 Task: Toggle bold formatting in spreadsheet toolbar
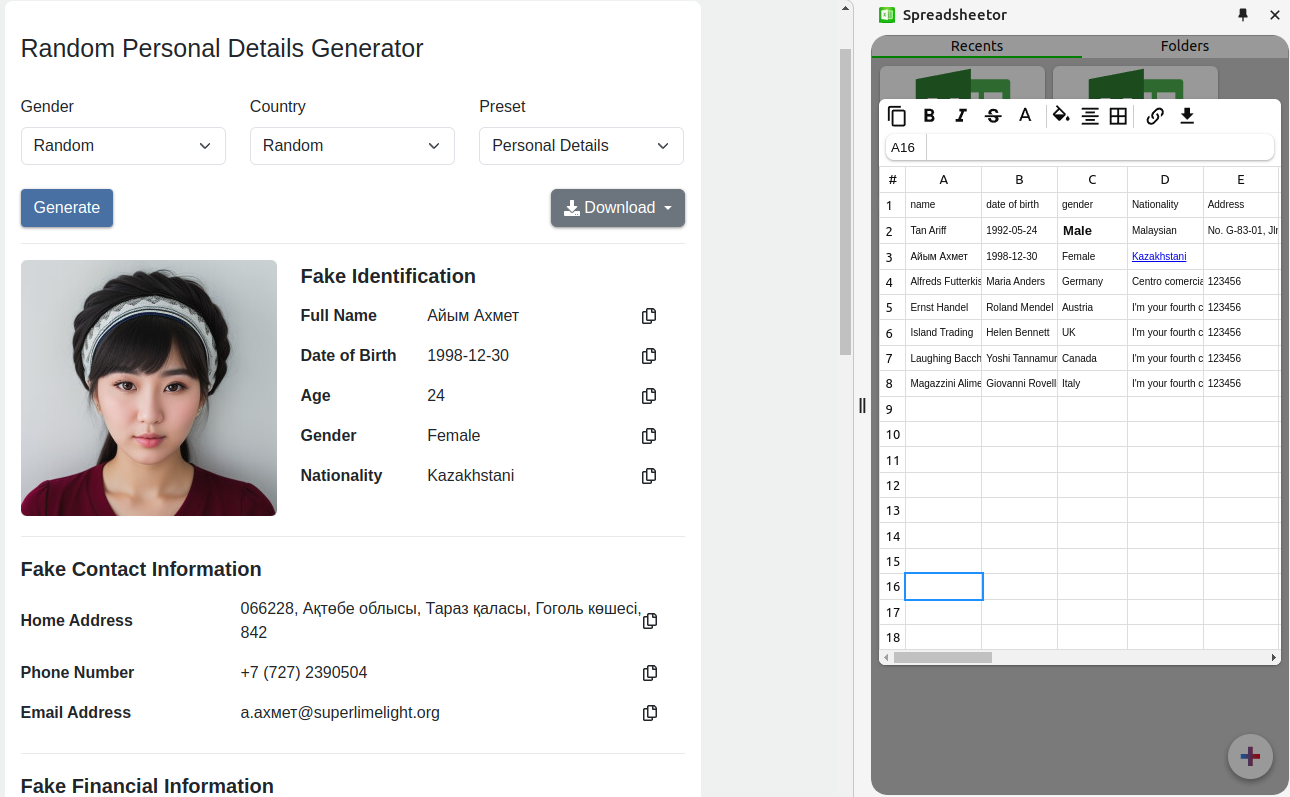929,116
